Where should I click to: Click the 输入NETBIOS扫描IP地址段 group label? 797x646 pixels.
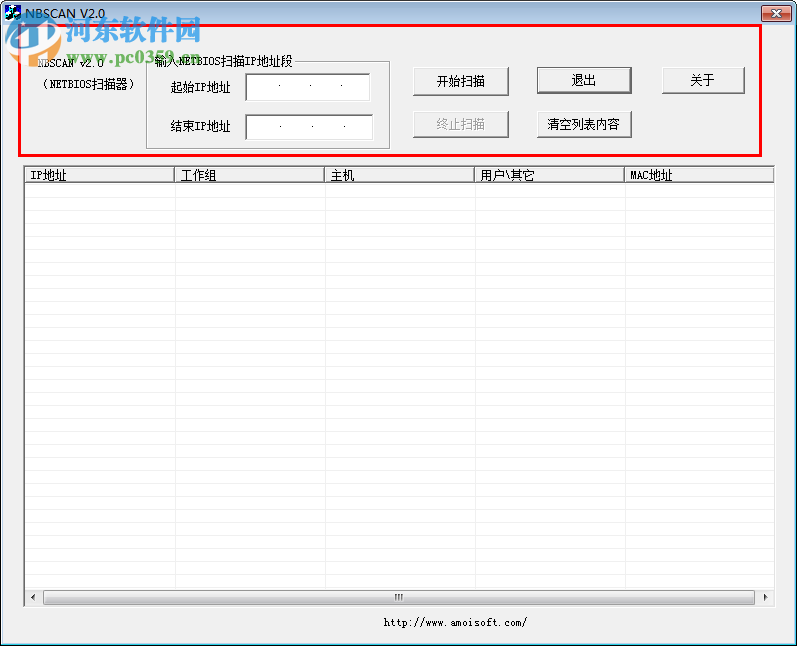[224, 61]
